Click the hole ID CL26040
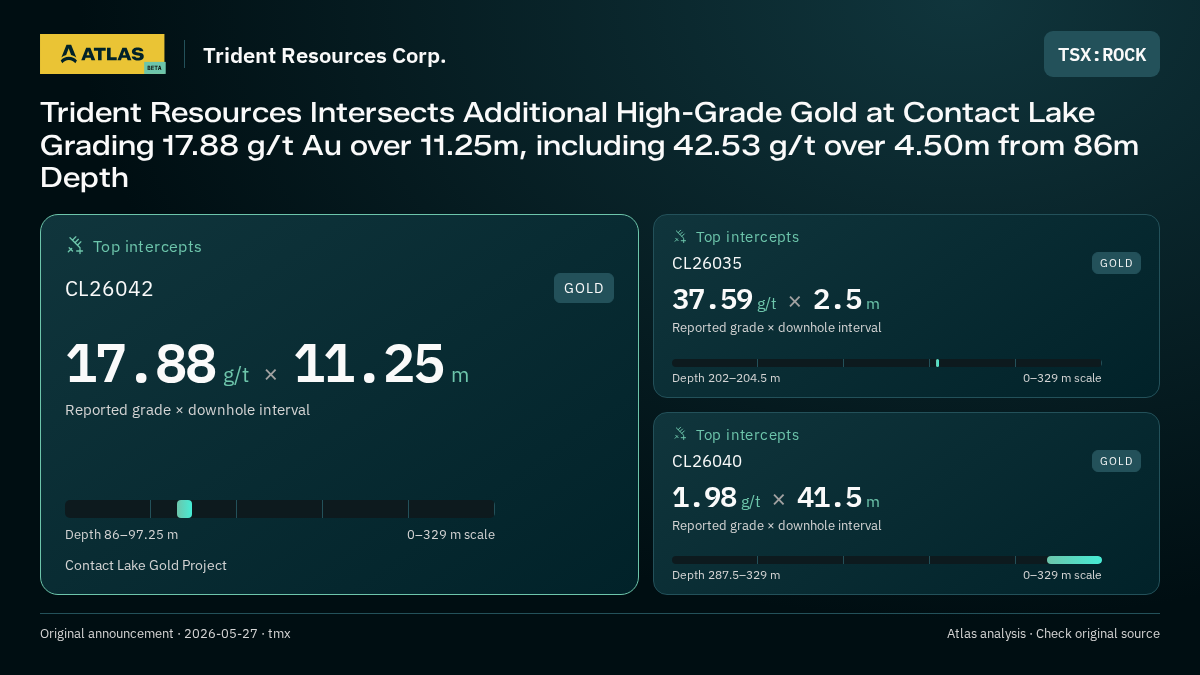This screenshot has width=1200, height=675. coord(707,461)
